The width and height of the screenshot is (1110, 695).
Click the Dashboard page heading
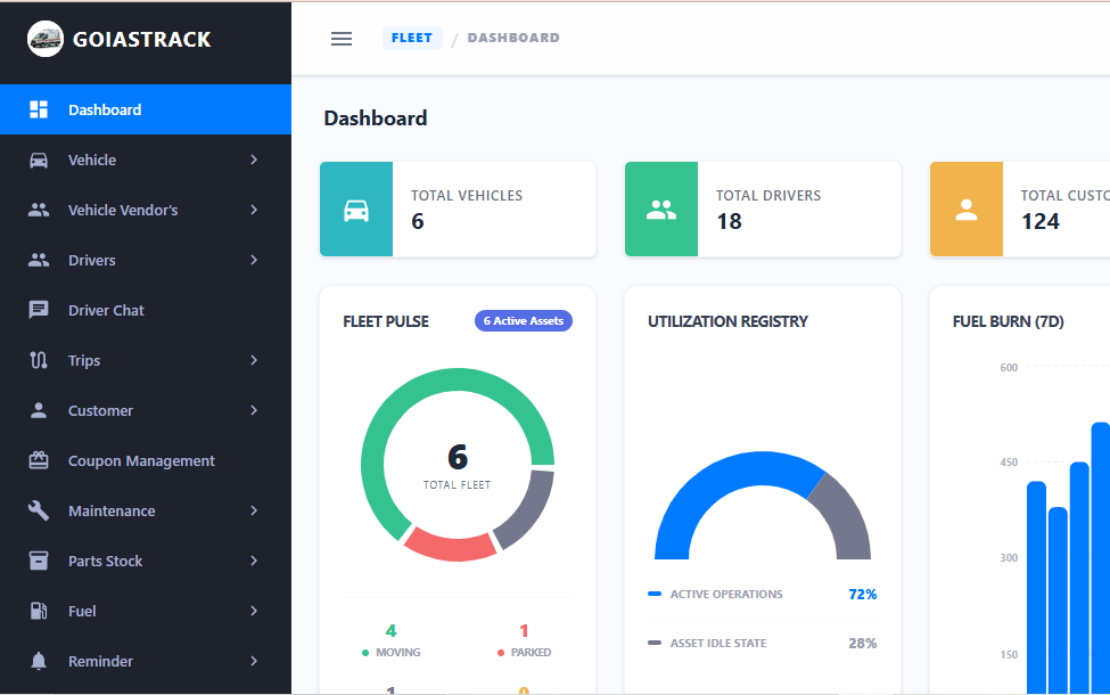point(375,117)
